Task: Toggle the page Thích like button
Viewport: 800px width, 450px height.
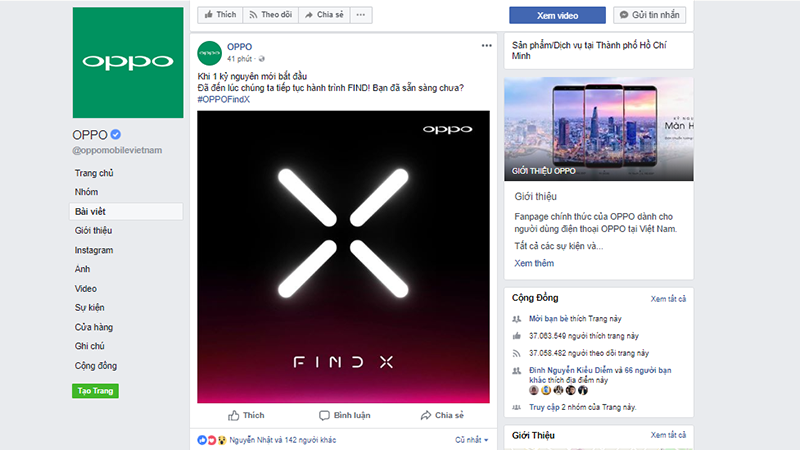Action: click(220, 15)
